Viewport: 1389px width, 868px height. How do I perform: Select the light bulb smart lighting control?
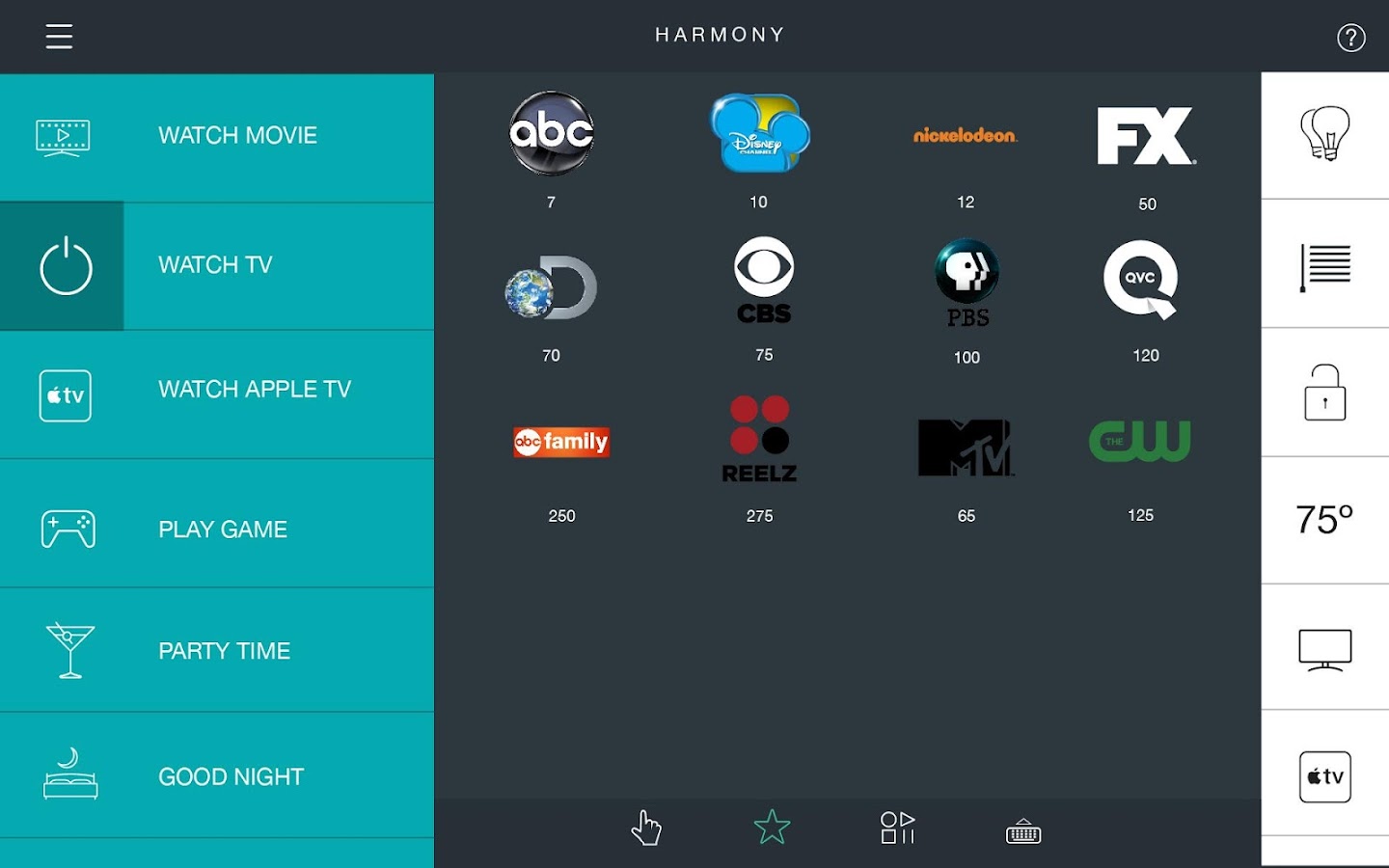[x=1325, y=135]
